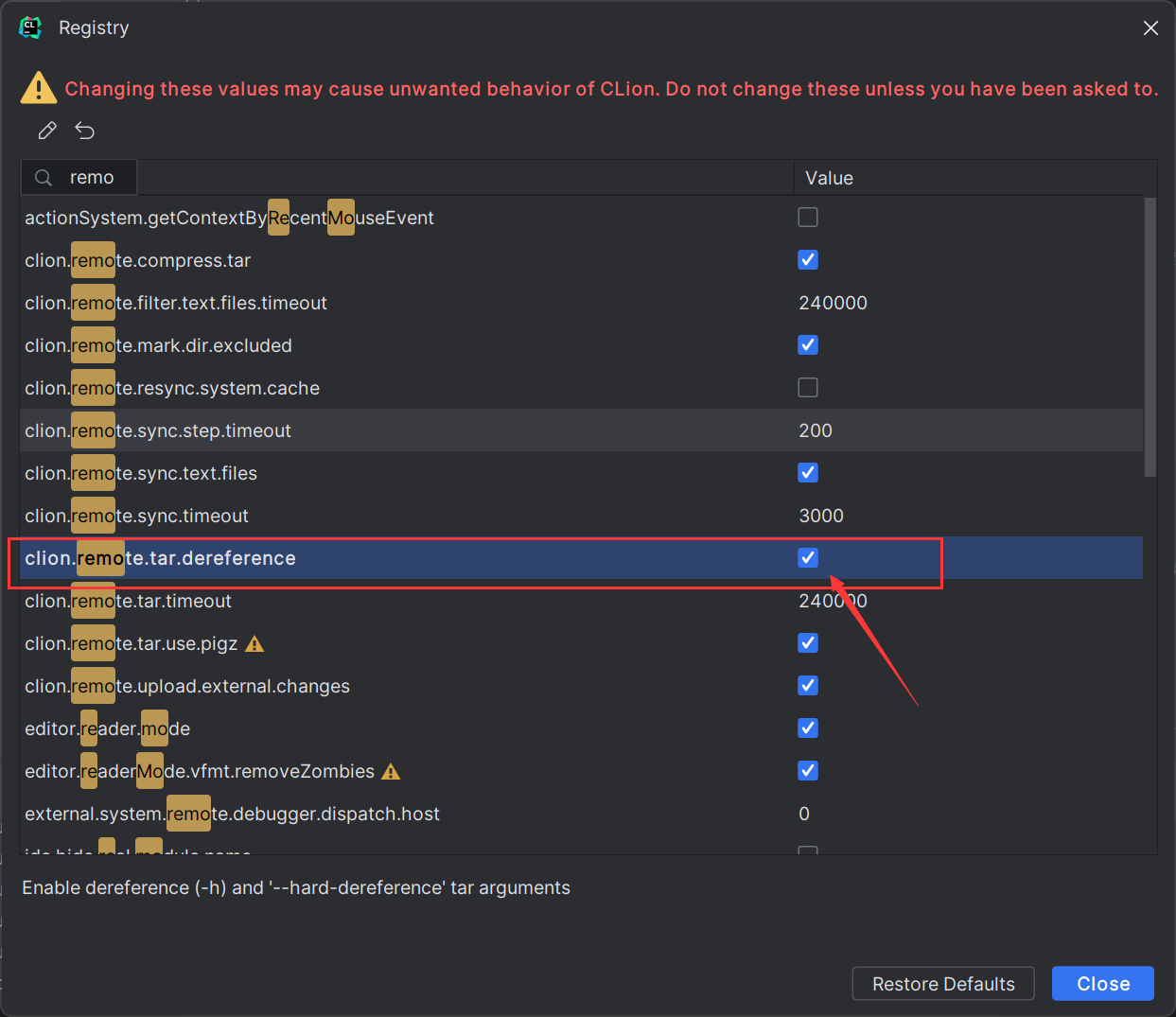Image resolution: width=1176 pixels, height=1017 pixels.
Task: Toggle clion.remote.tar.dereference checkbox
Action: [x=808, y=558]
